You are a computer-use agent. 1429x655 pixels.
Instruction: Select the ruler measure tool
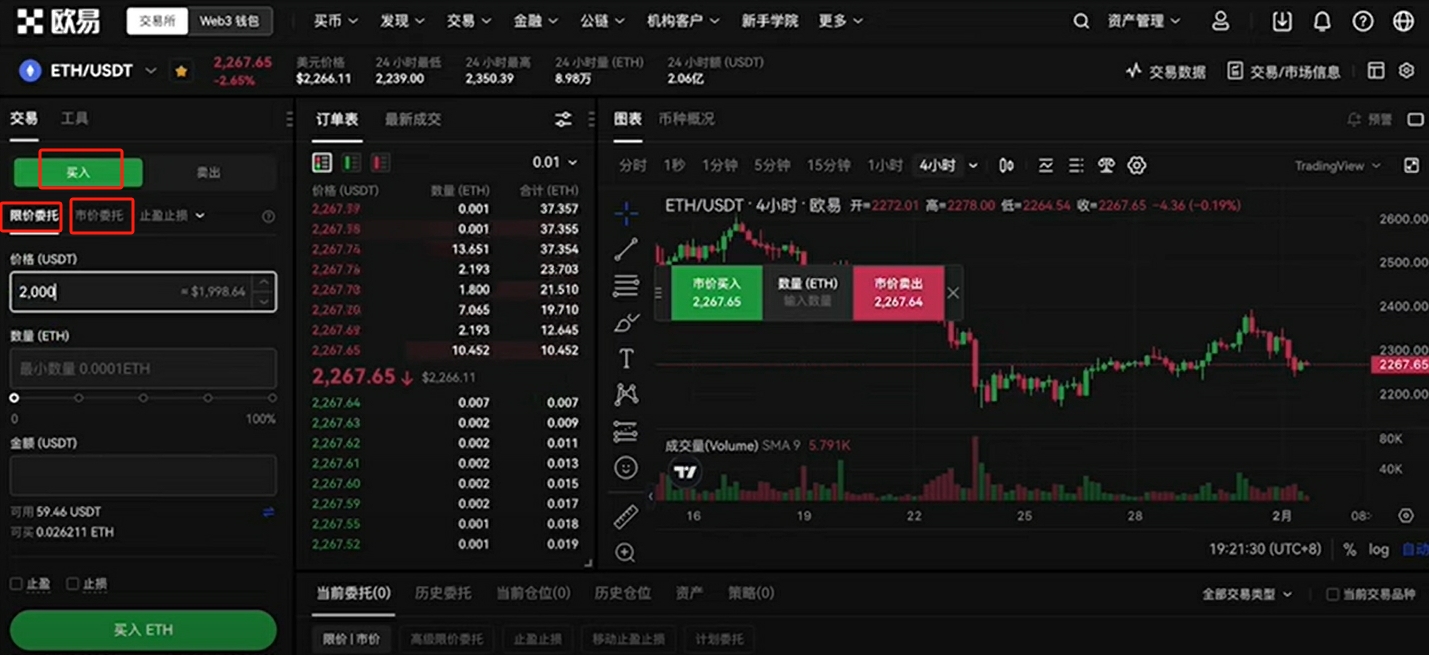tap(626, 516)
